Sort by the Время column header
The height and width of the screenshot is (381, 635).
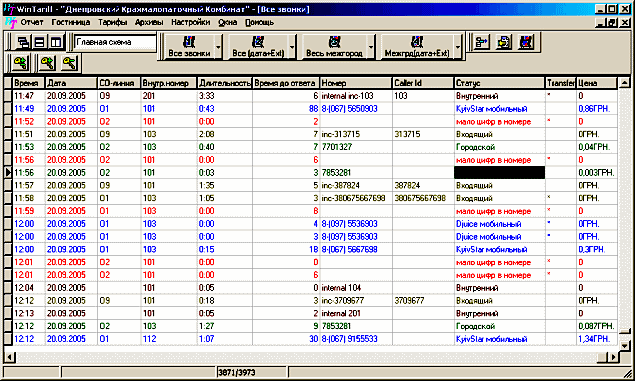(29, 83)
